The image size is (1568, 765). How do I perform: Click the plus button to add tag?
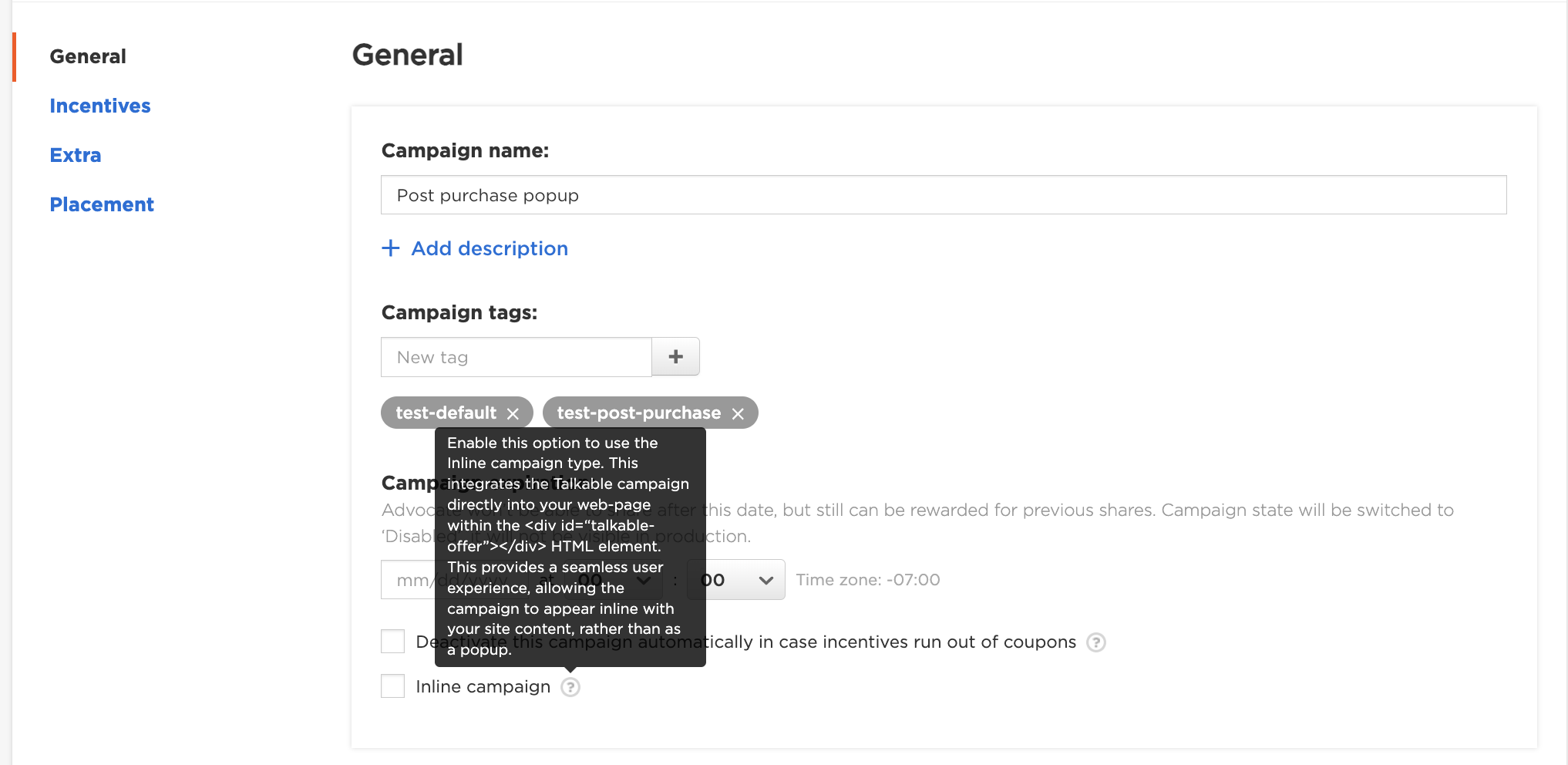click(x=675, y=357)
